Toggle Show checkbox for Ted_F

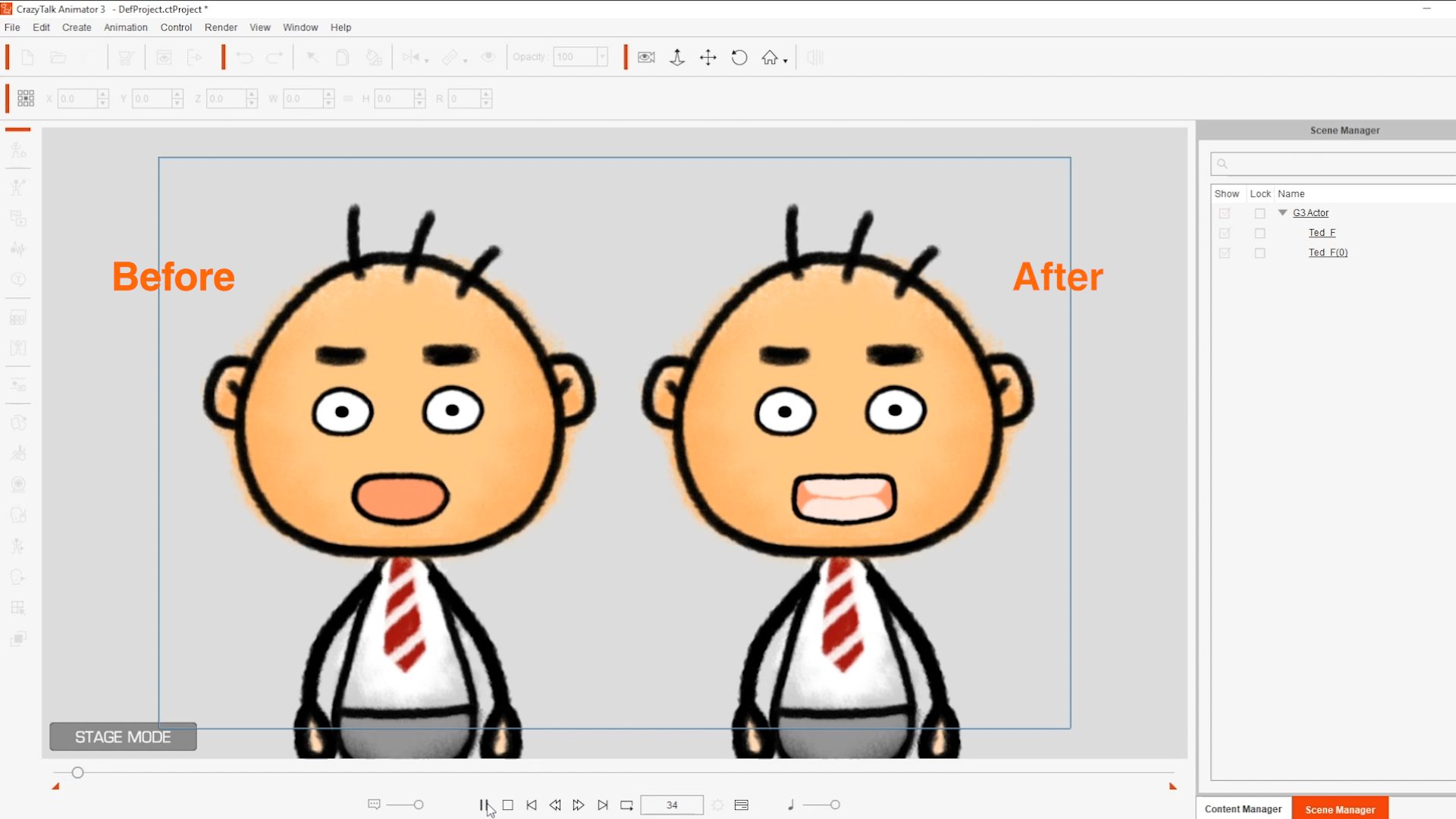[1224, 233]
